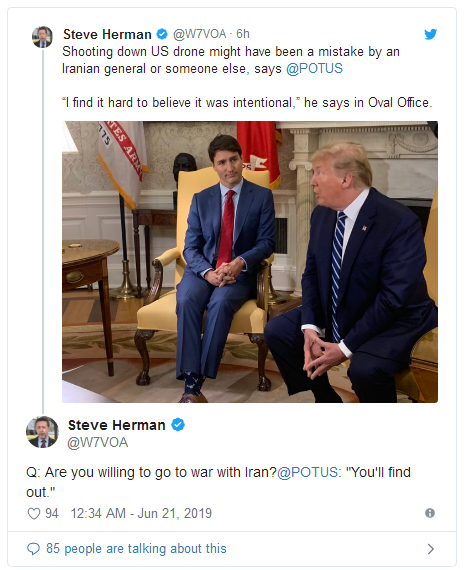Click '85 people are talking about this'
The height and width of the screenshot is (570, 466).
click(x=136, y=549)
